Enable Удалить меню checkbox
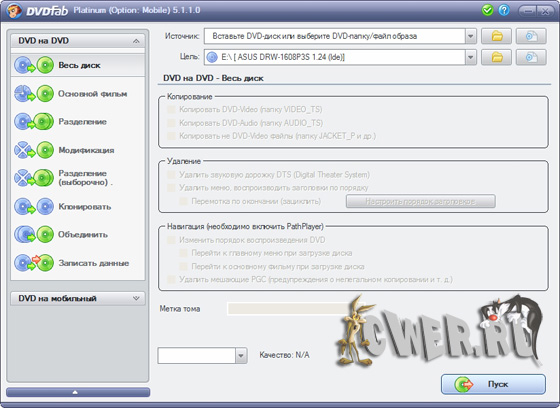The image size is (560, 408). (x=171, y=188)
